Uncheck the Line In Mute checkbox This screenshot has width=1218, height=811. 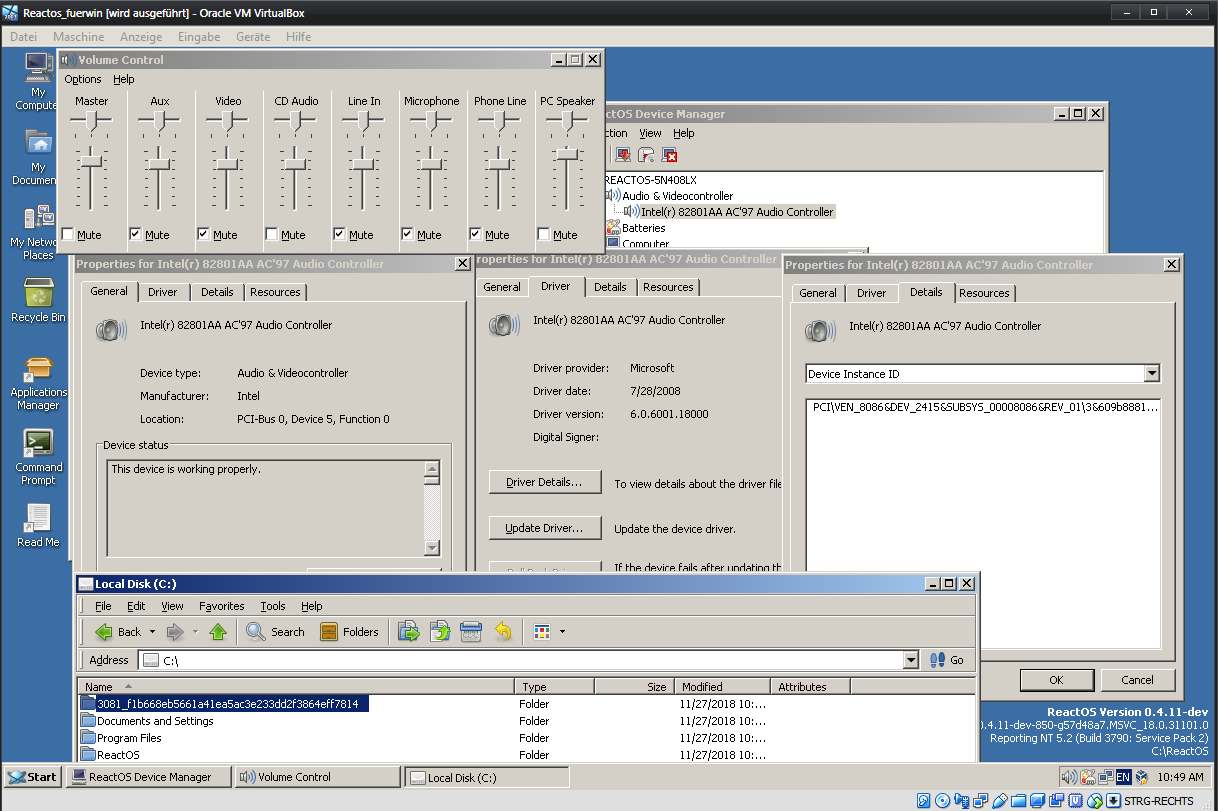[339, 235]
